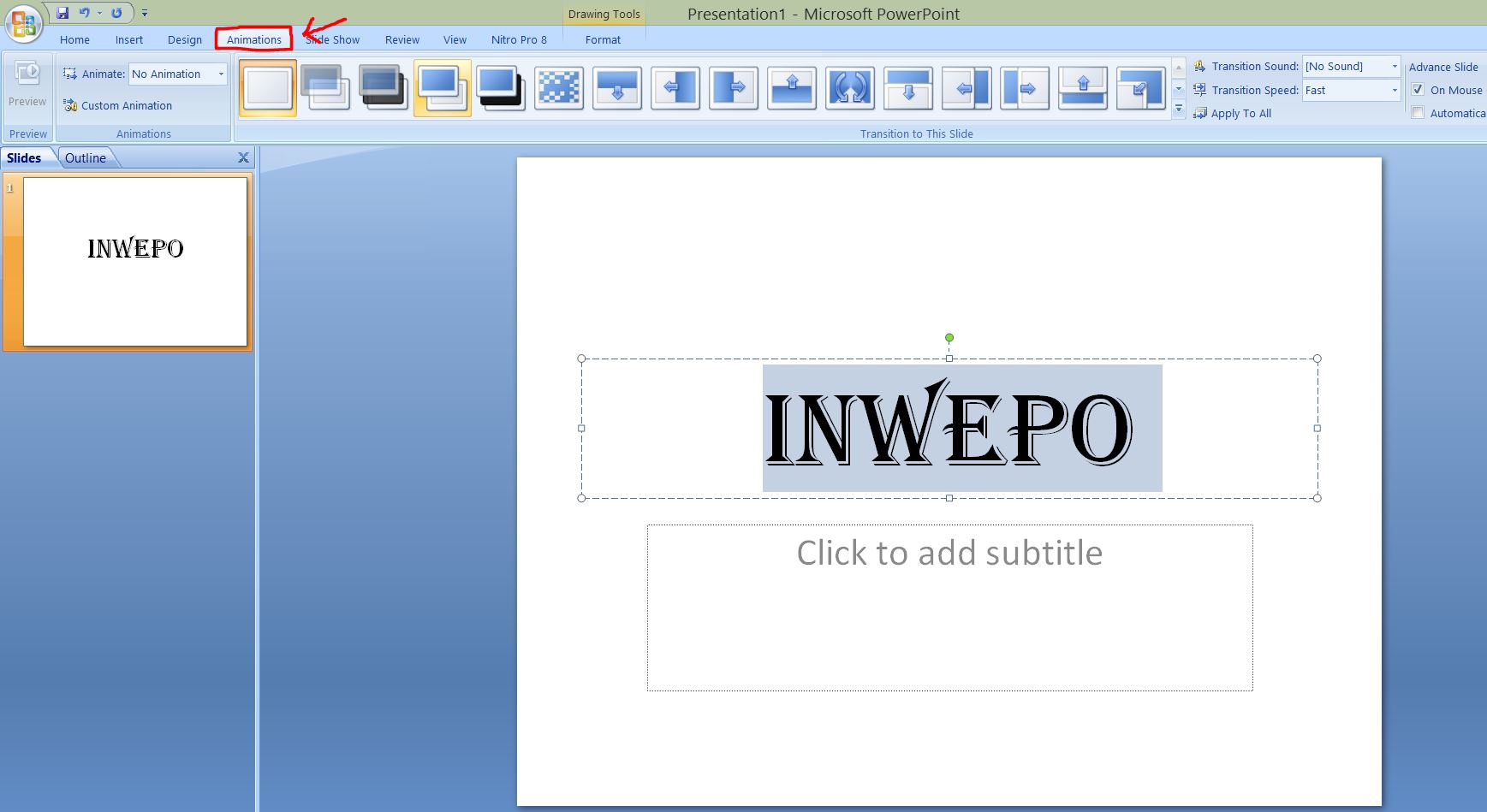Viewport: 1487px width, 812px height.
Task: Apply the Uncover Up transition
Action: [x=1083, y=87]
